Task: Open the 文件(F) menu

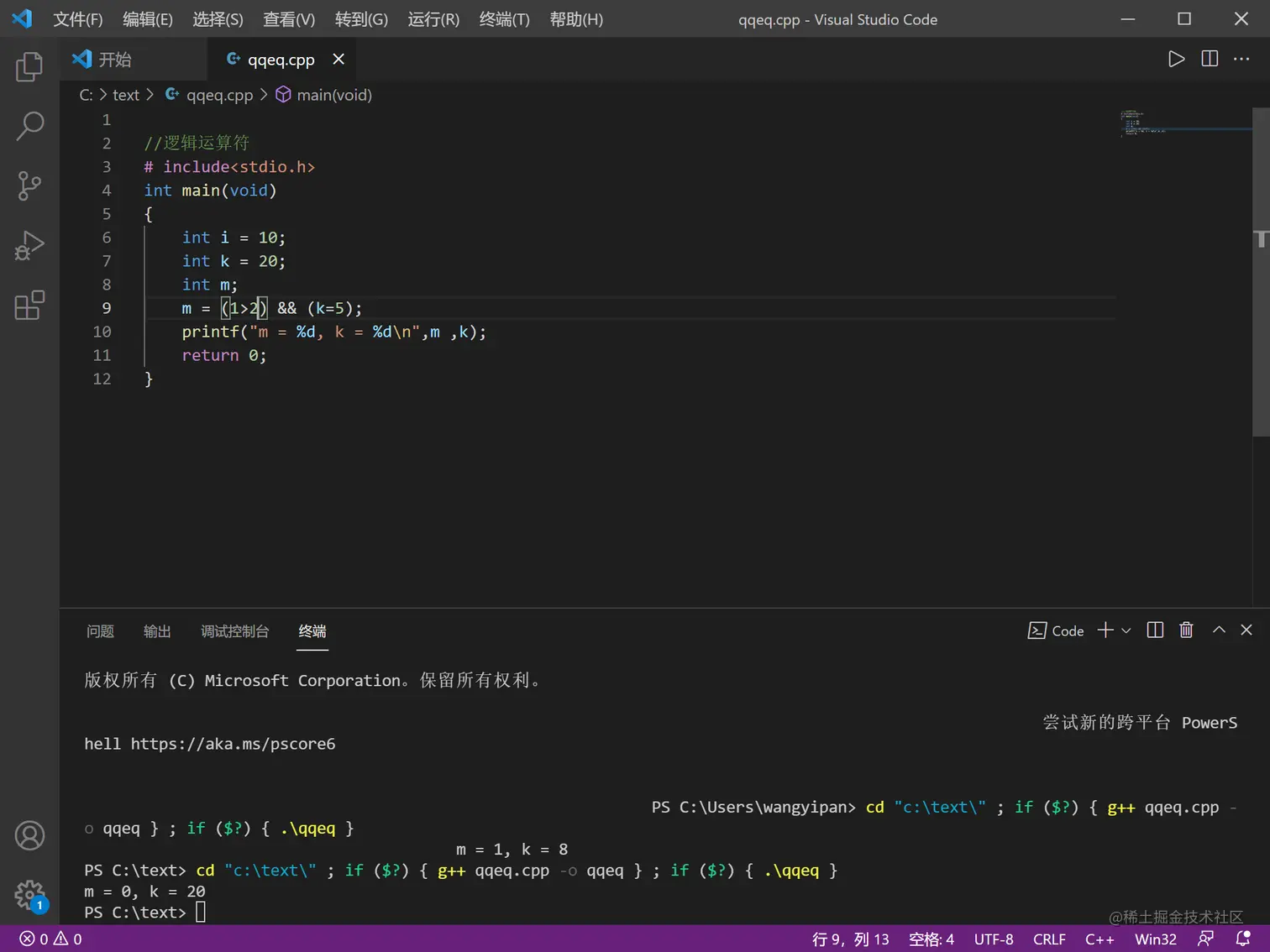Action: pos(78,19)
